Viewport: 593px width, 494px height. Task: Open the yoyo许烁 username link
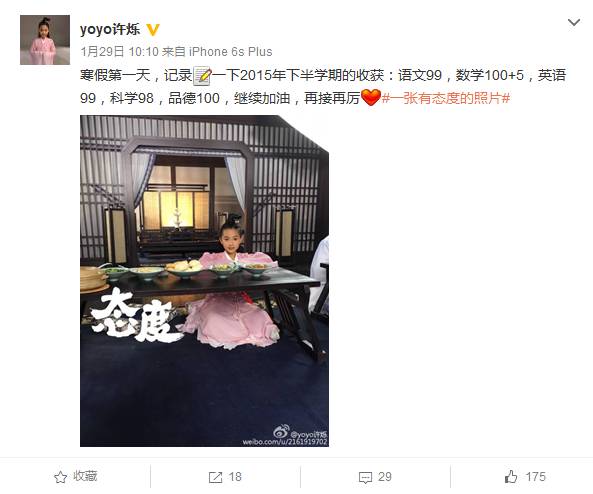[x=110, y=29]
